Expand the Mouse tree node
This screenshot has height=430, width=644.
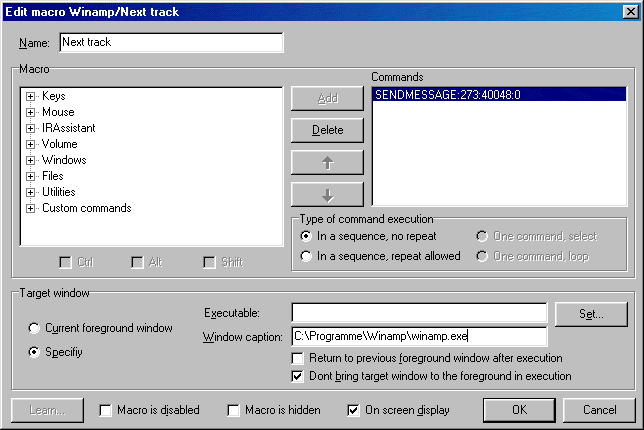coord(30,113)
